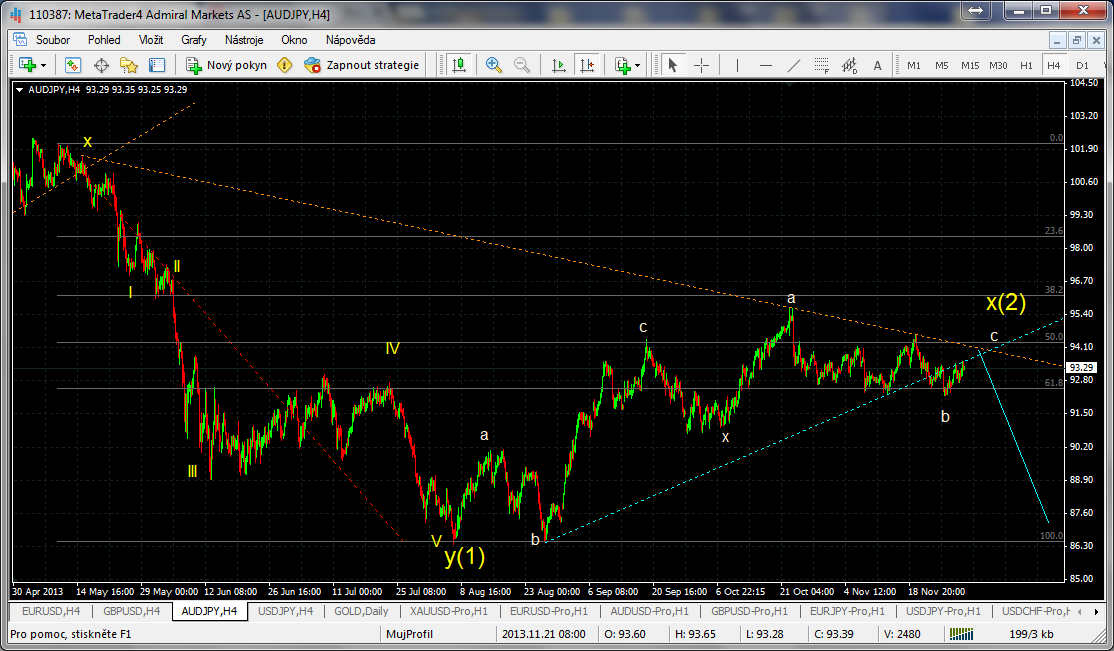Open the Nástroje menu
Screen dimensions: 1114x651
pos(244,40)
